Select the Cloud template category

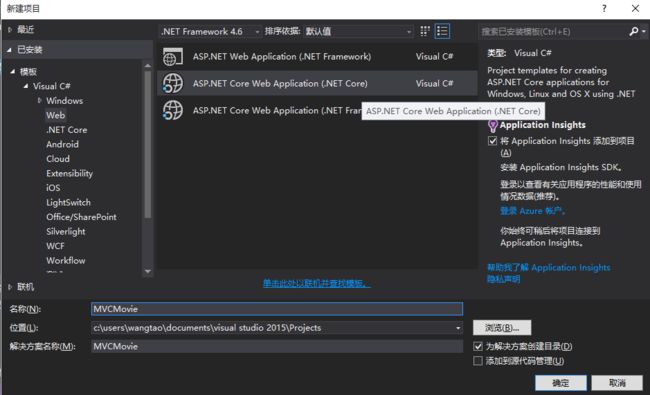tap(58, 159)
